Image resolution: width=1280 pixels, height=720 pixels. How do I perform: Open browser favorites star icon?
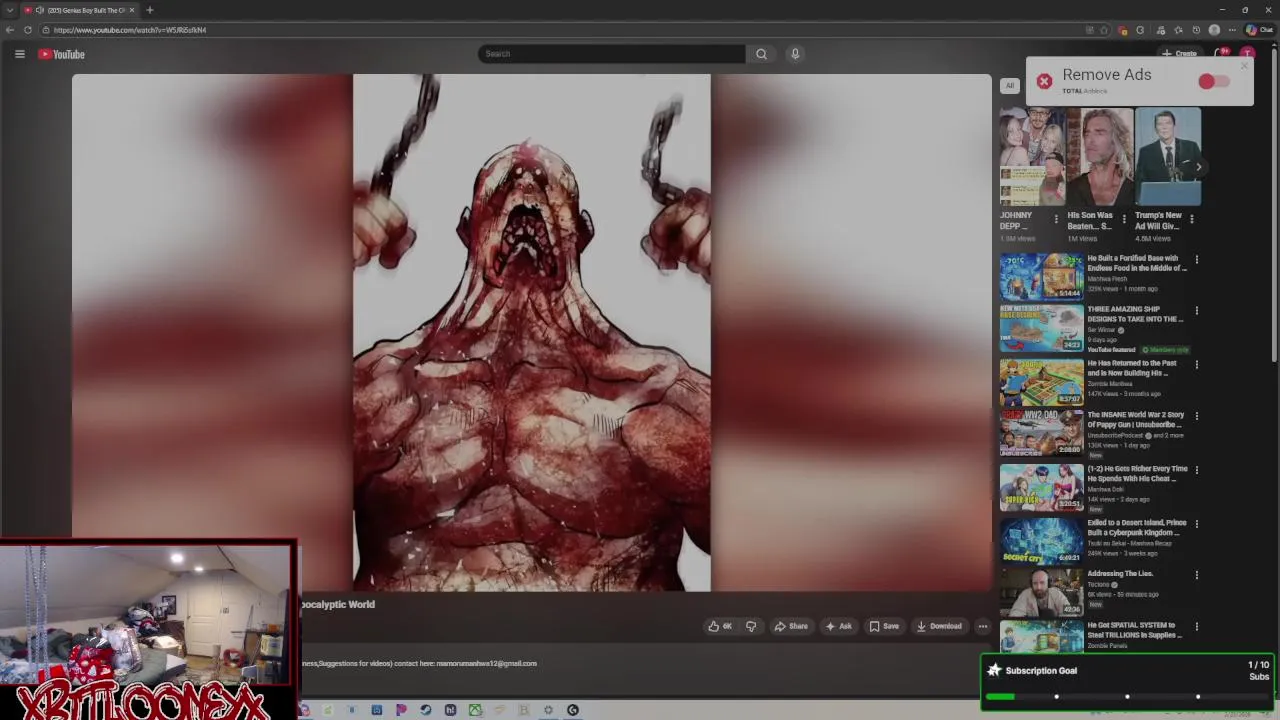(1178, 30)
